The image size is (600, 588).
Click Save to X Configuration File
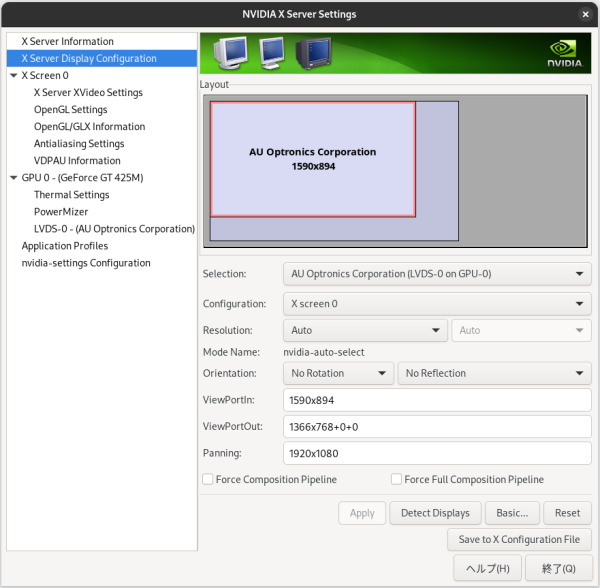coord(519,539)
